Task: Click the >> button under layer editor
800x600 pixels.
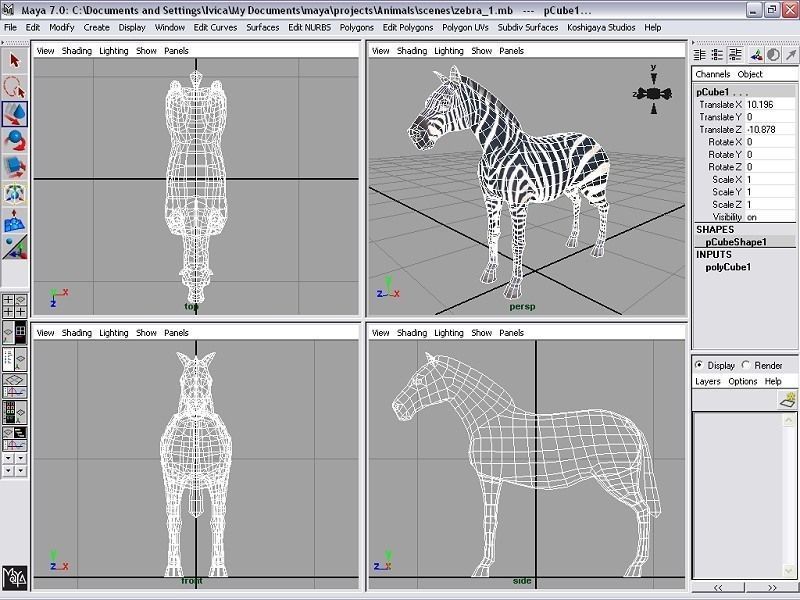Action: (x=771, y=587)
